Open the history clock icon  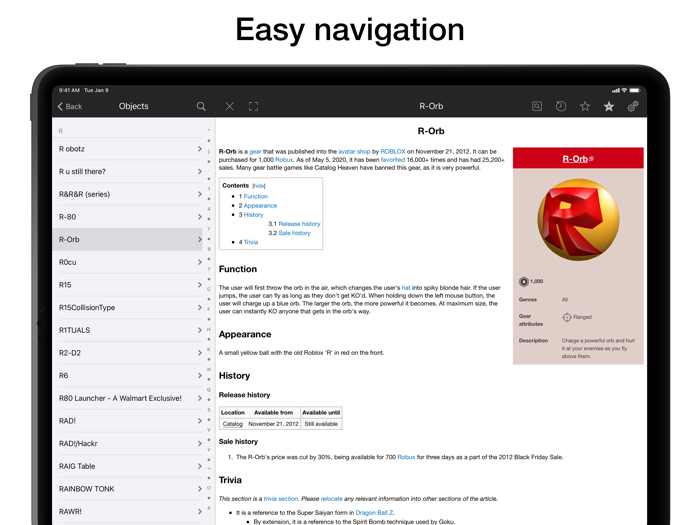click(561, 106)
